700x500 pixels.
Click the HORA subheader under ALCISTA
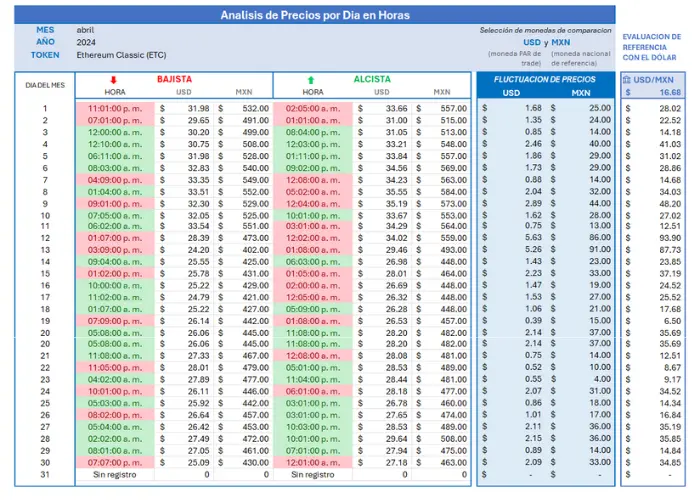pos(312,92)
